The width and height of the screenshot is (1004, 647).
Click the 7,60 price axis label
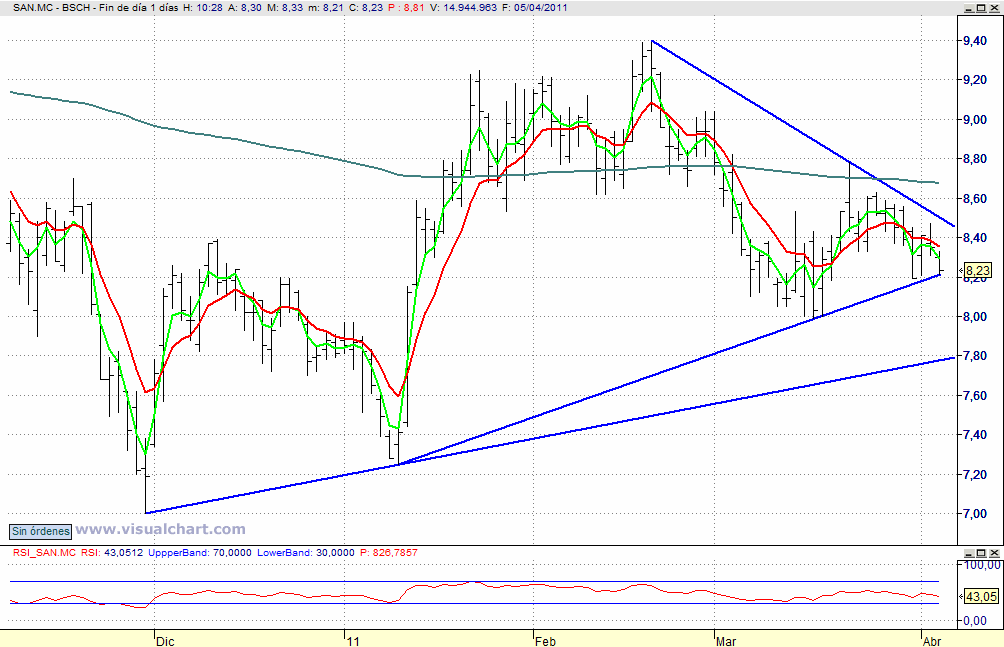coord(975,395)
